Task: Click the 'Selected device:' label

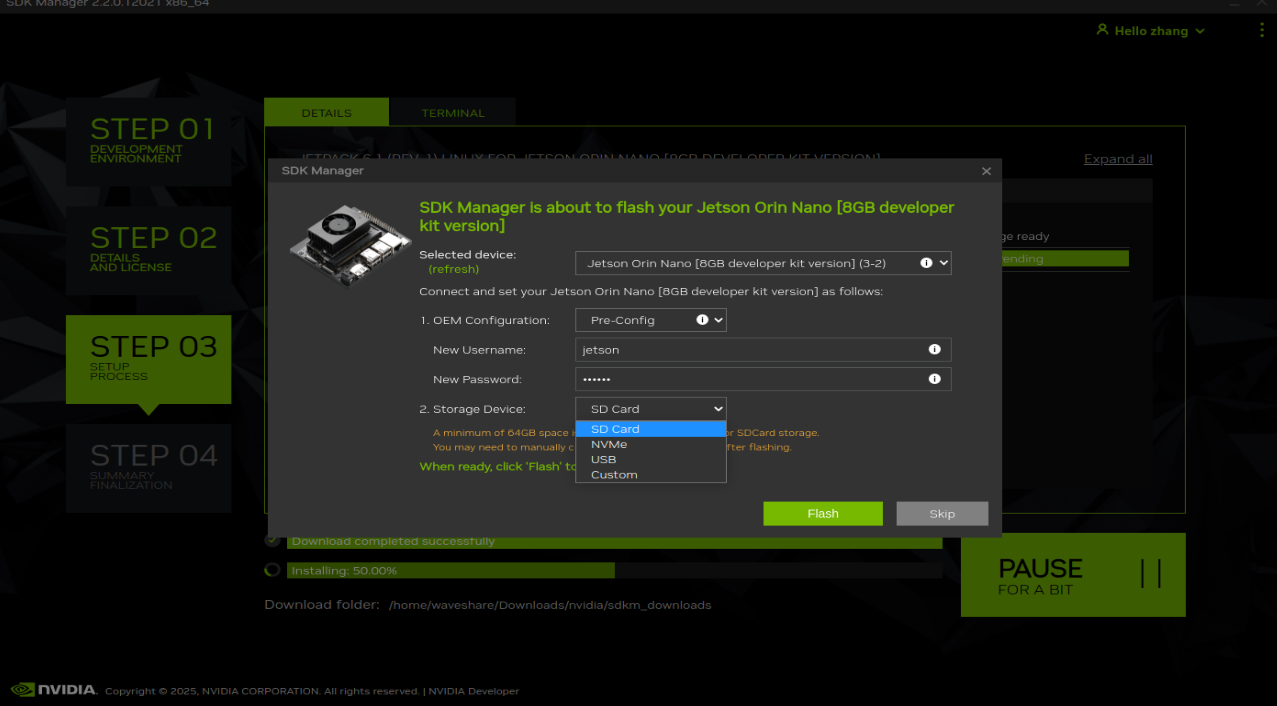Action: 467,255
